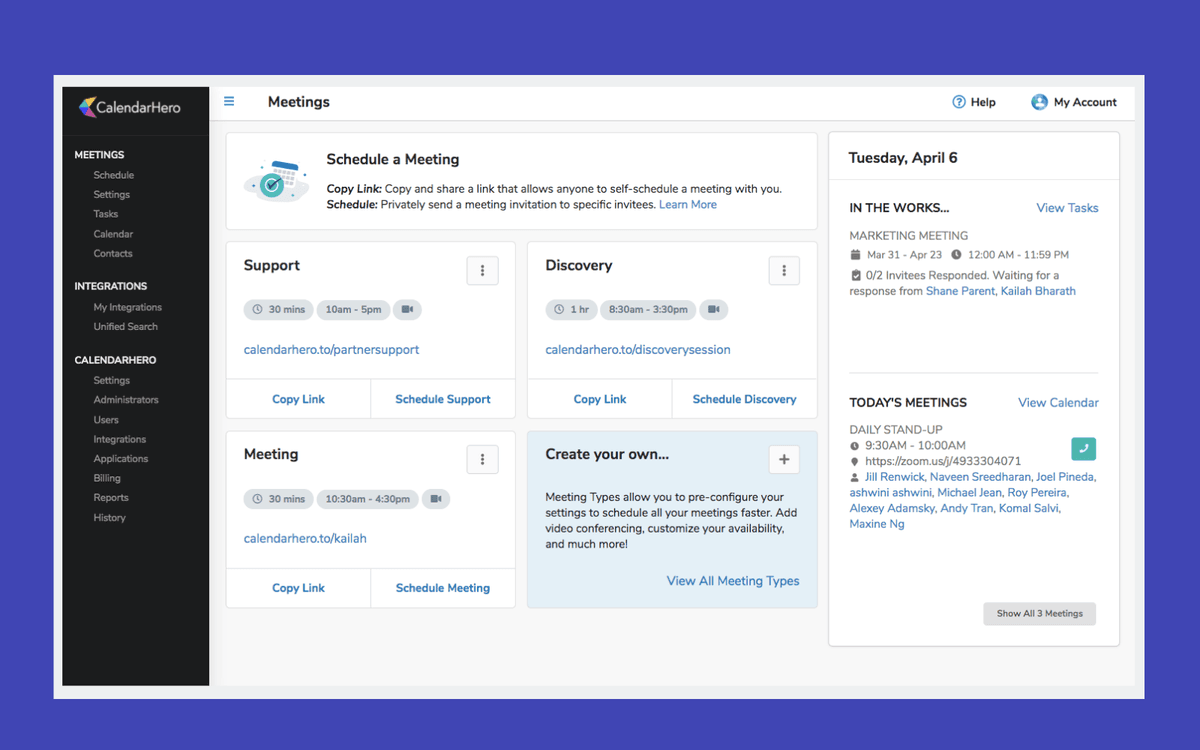Click the 8:30am - 3:30pm availability badge
The image size is (1200, 750).
[647, 310]
